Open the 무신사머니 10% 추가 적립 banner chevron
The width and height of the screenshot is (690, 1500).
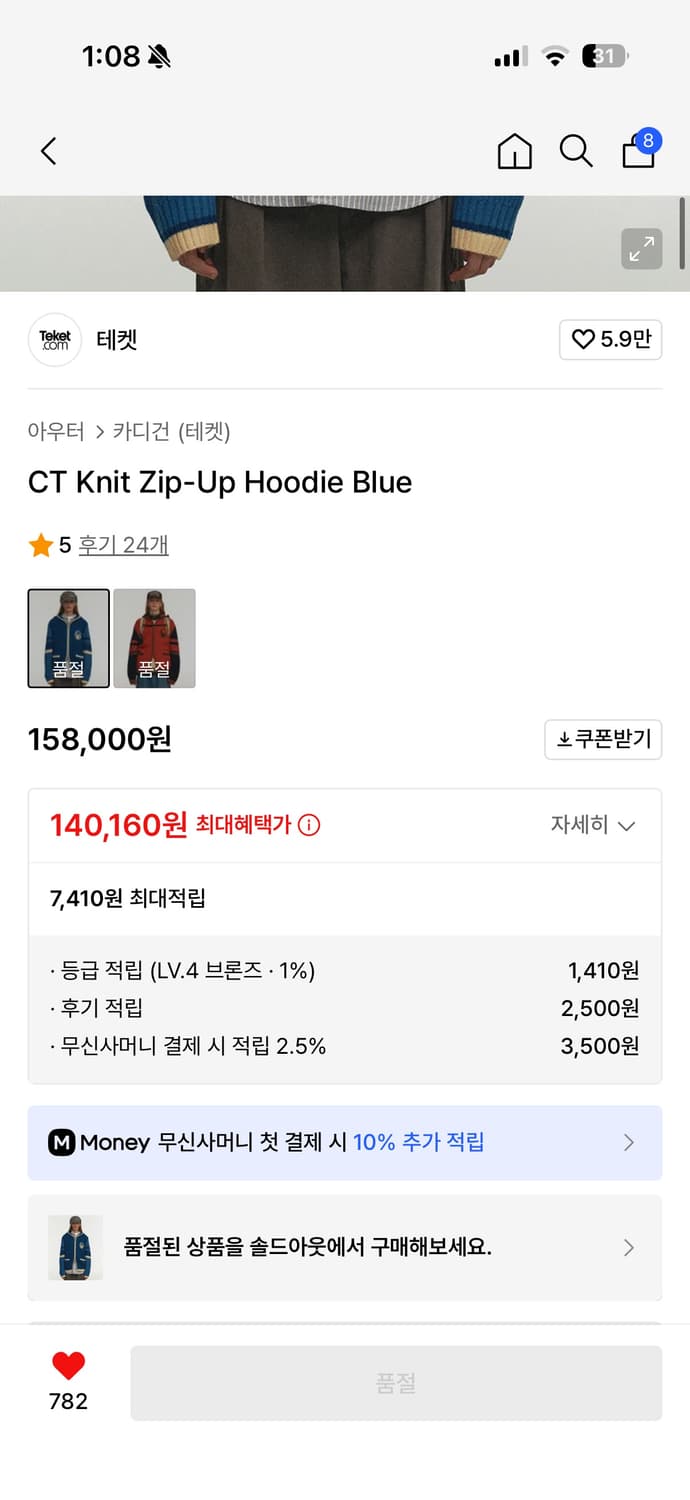(x=629, y=1142)
